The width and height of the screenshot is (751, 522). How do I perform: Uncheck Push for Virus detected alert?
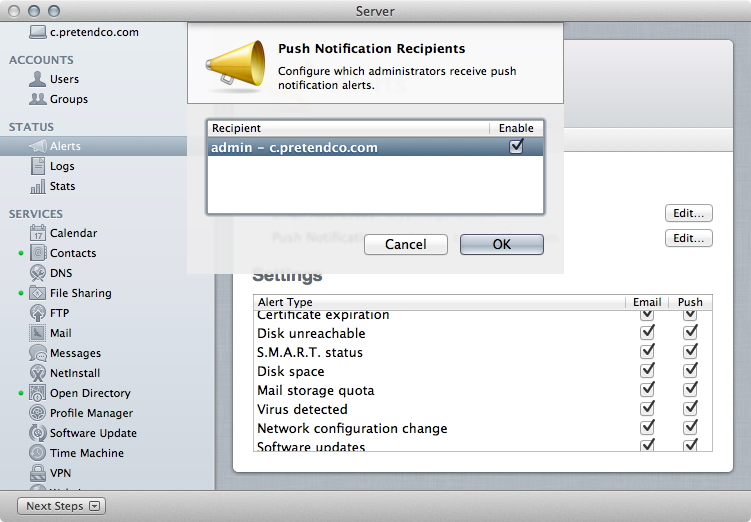[x=690, y=409]
